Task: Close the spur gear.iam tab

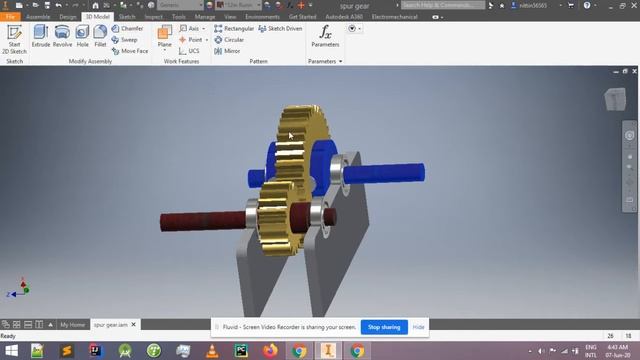Action: coord(133,324)
